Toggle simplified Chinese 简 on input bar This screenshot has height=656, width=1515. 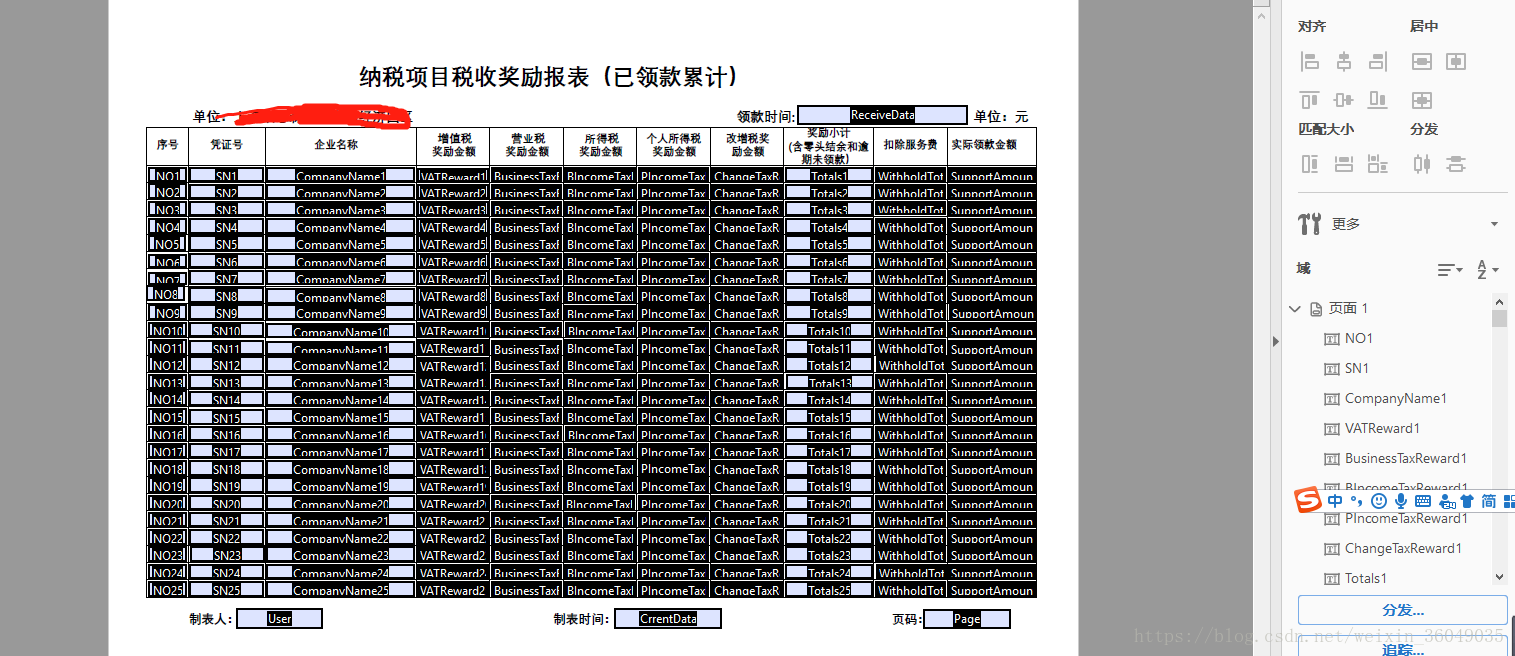(1489, 501)
